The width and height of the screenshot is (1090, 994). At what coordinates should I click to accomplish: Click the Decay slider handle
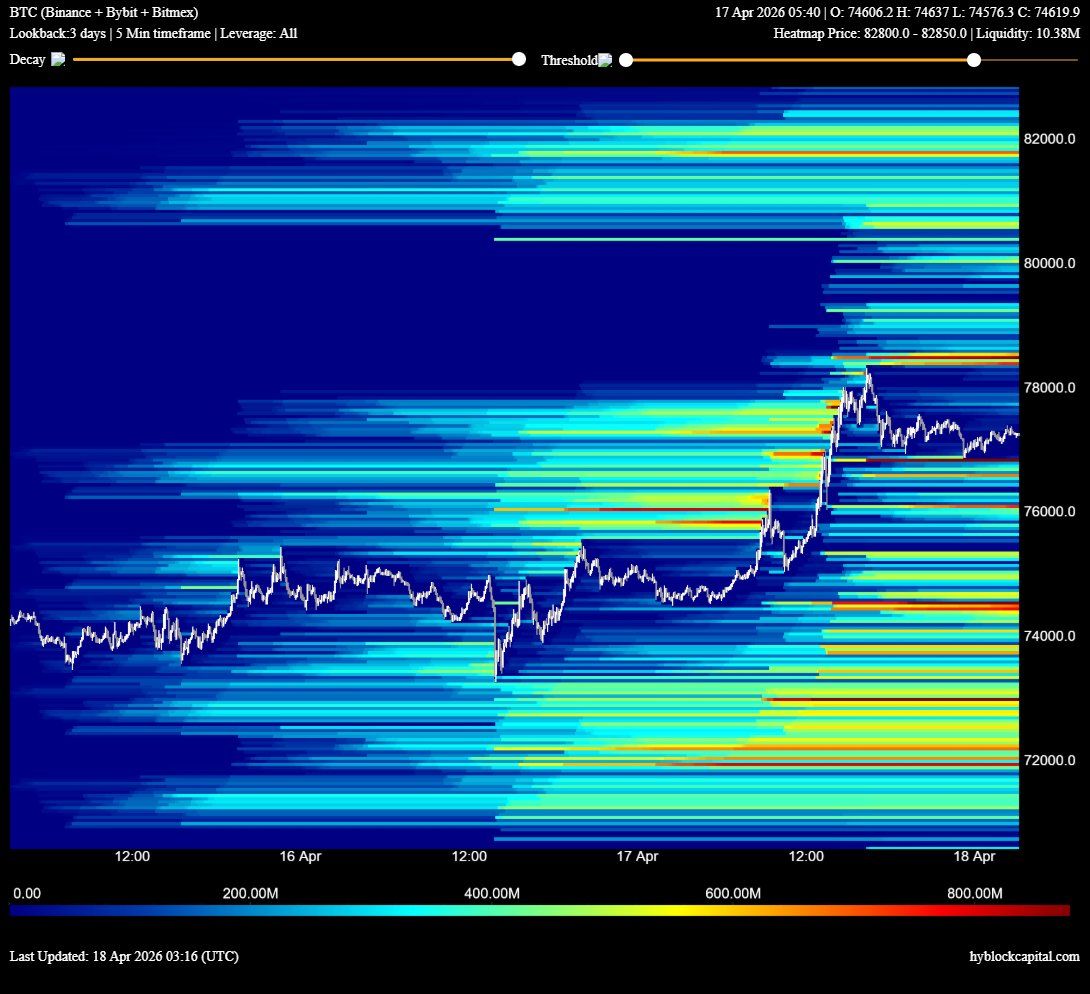[519, 60]
